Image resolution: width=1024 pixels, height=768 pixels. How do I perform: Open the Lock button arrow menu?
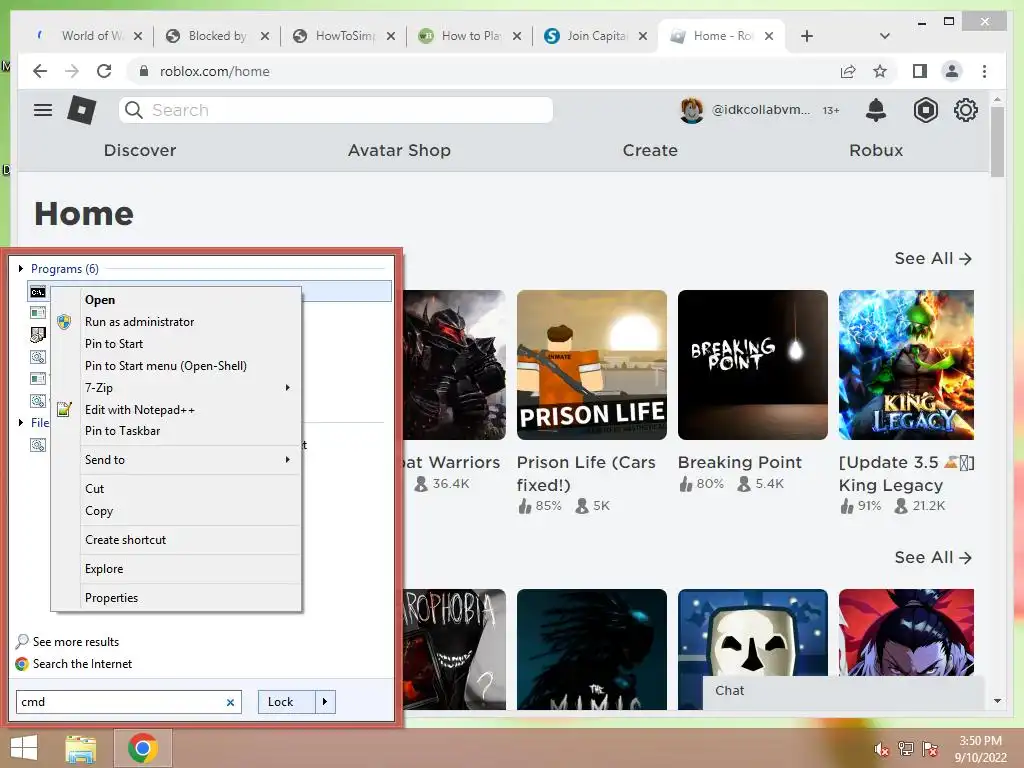click(325, 702)
